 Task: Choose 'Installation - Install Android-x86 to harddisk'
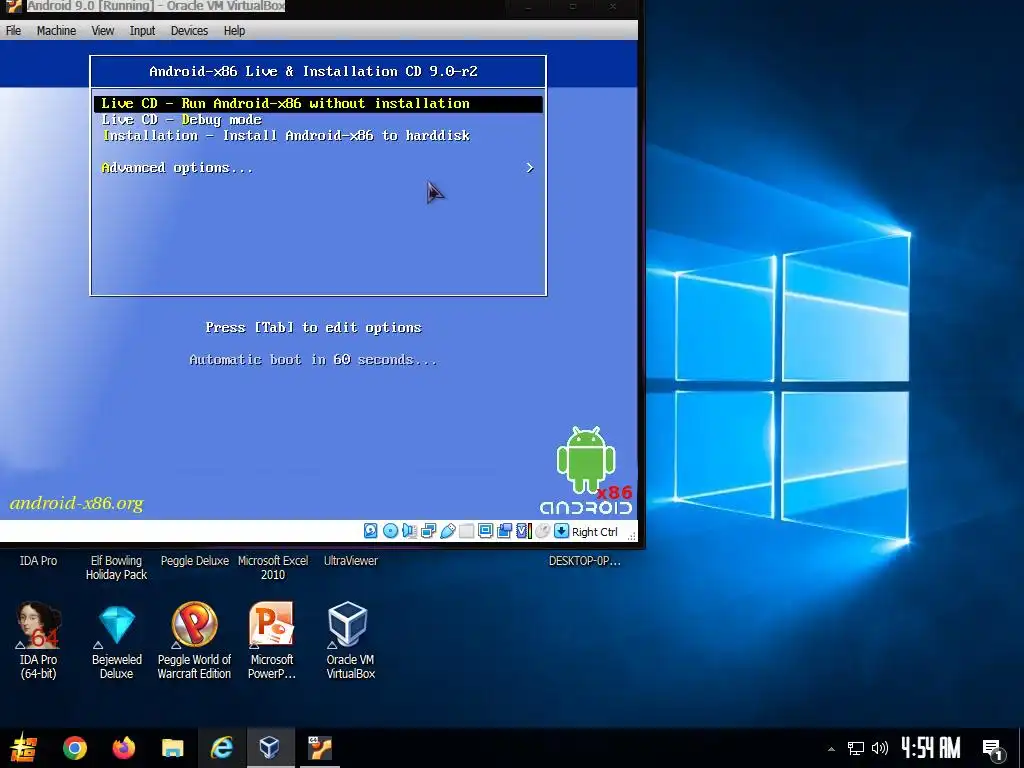318,136
